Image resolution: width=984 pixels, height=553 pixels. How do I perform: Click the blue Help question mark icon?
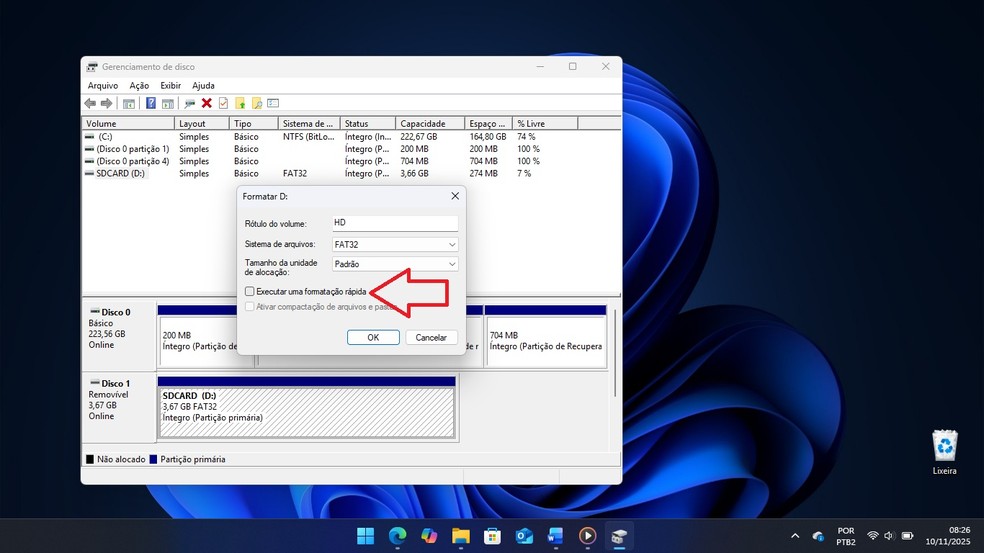click(151, 103)
